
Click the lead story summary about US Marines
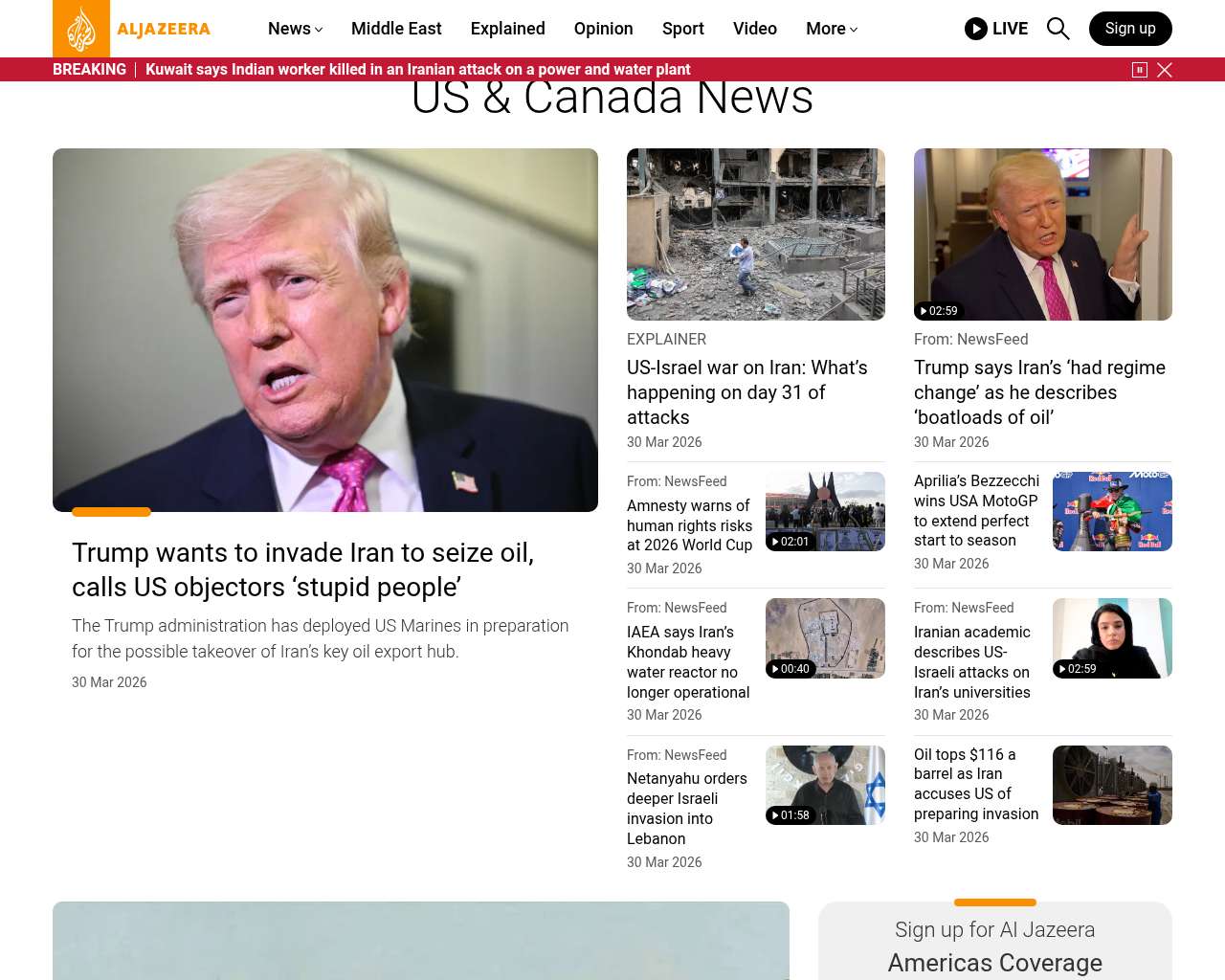click(x=321, y=638)
